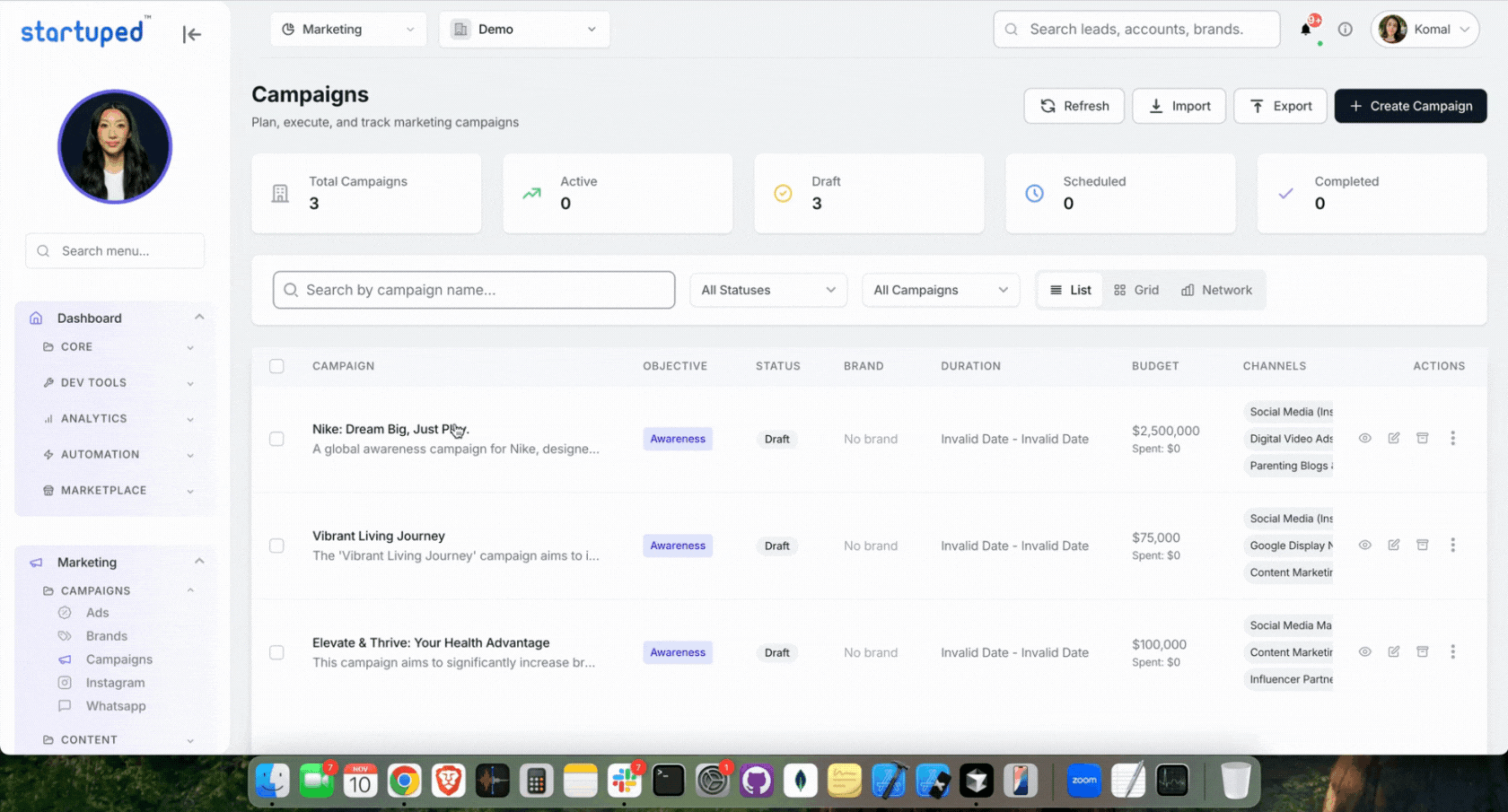
Task: Open the three-dot actions menu on Nike campaign
Action: click(1453, 439)
